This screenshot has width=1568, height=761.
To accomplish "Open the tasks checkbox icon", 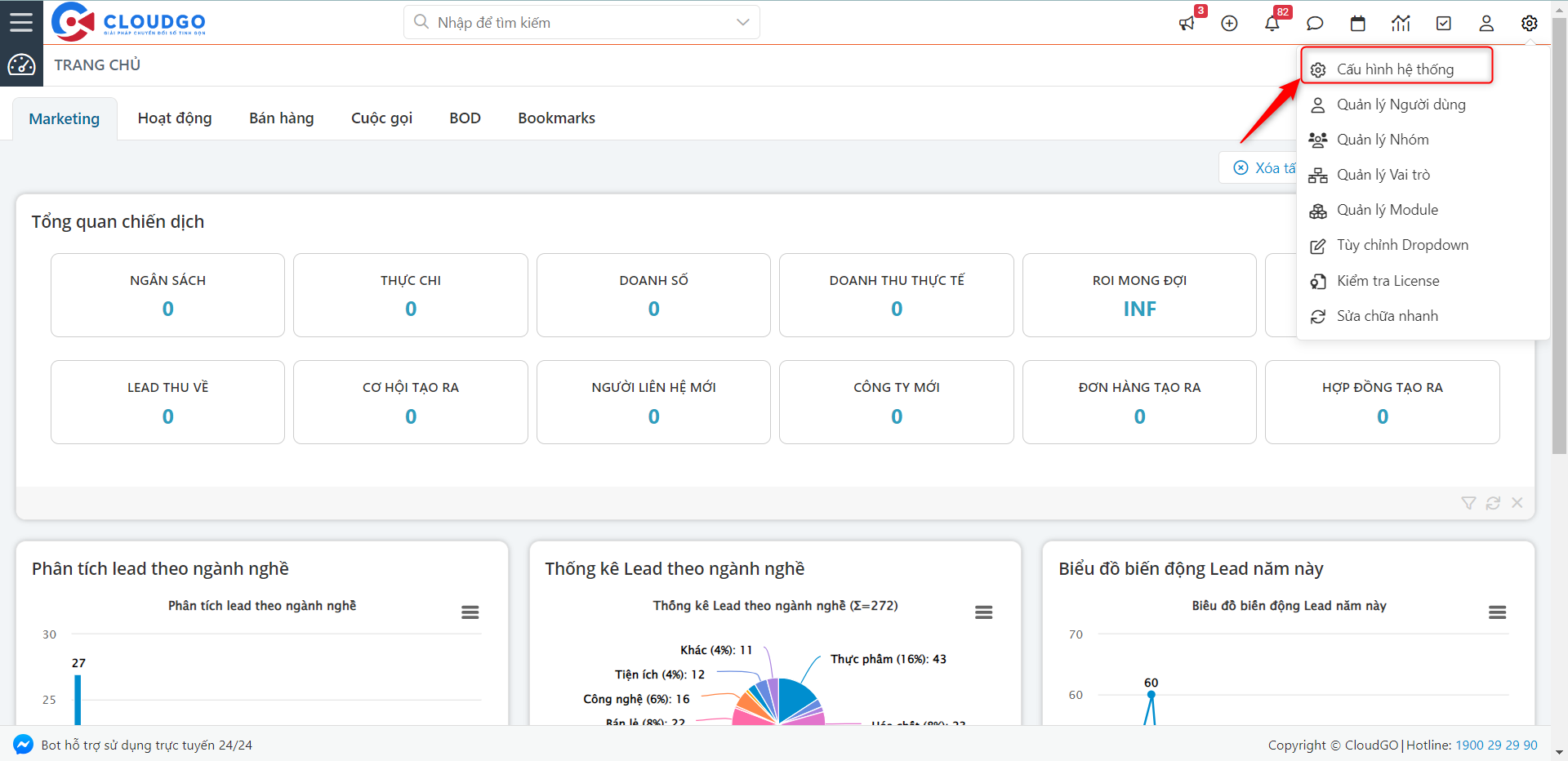I will (x=1444, y=24).
